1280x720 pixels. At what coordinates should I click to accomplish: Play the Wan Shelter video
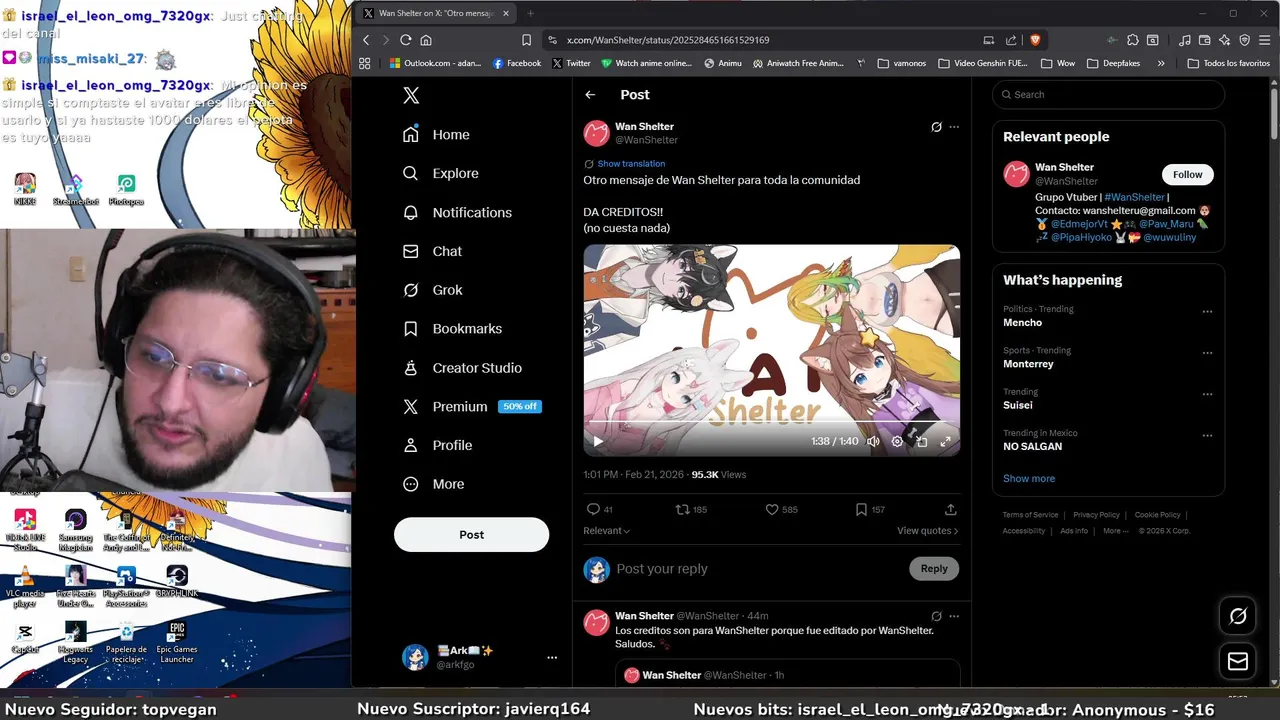(598, 441)
